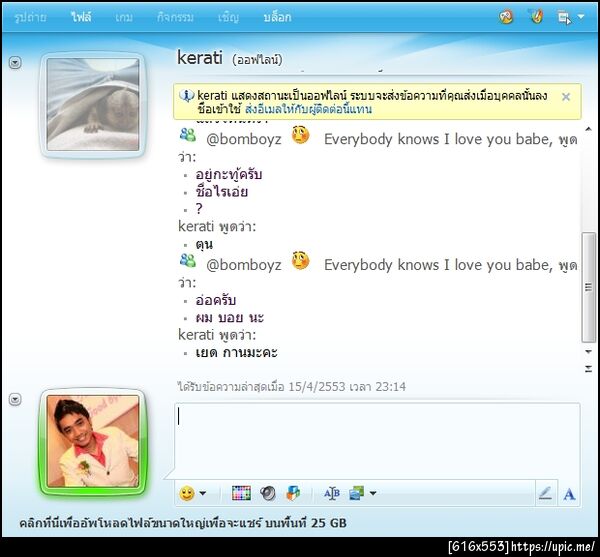Image resolution: width=600 pixels, height=557 pixels.
Task: Open the dropdown arrow beside window icon
Action: tap(580, 17)
